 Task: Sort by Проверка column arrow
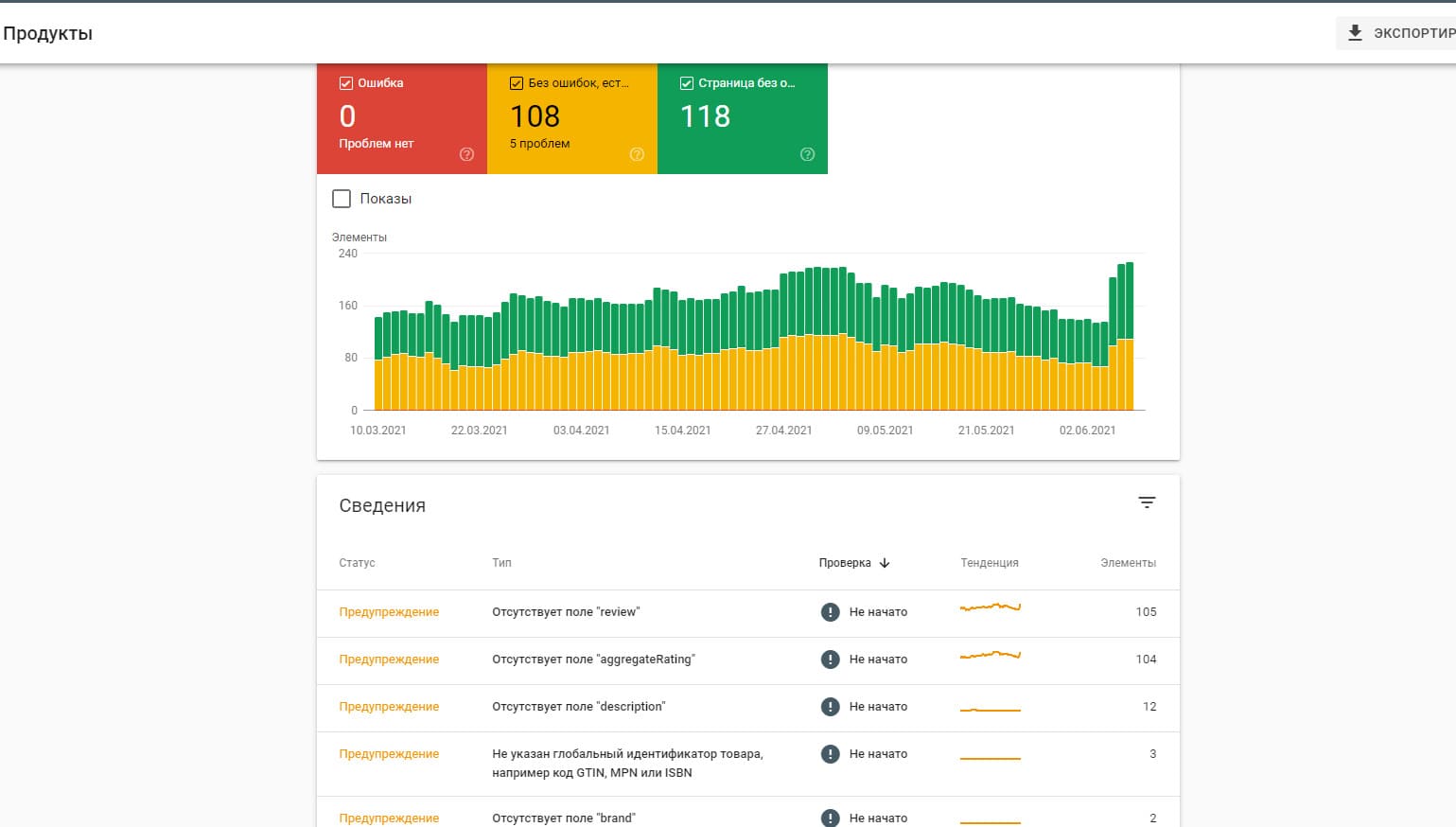pos(885,563)
